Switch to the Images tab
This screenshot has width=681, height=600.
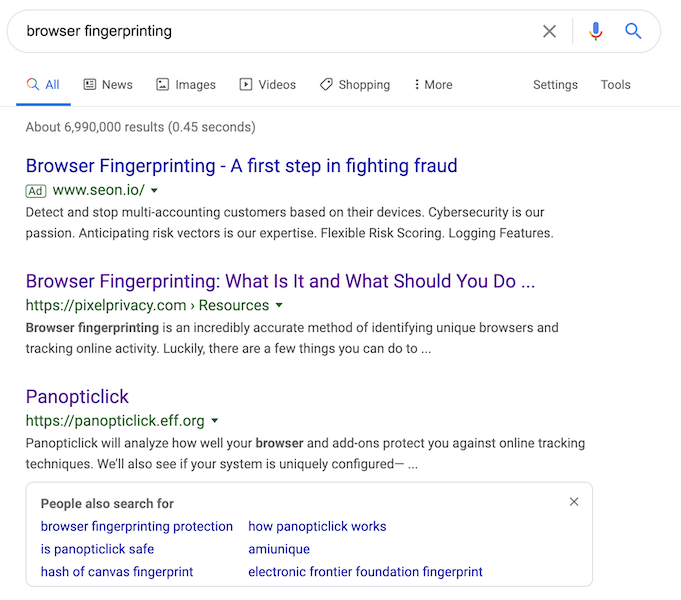[186, 85]
